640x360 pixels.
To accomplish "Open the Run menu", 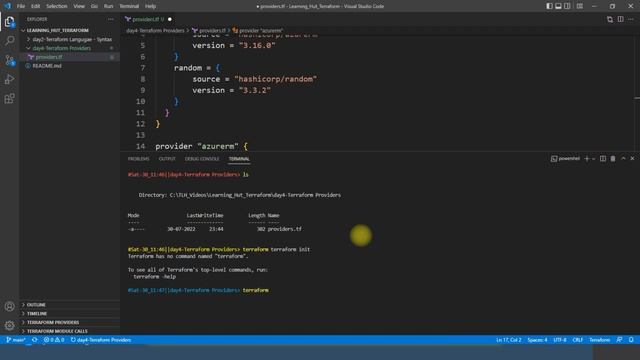I will [x=108, y=6].
